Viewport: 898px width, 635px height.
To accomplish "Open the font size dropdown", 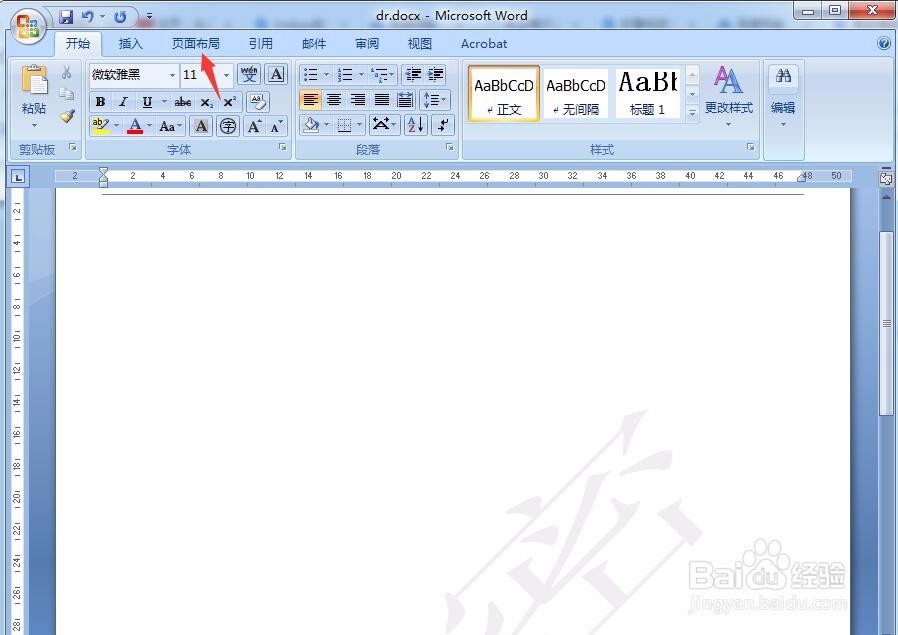I will click(x=226, y=75).
